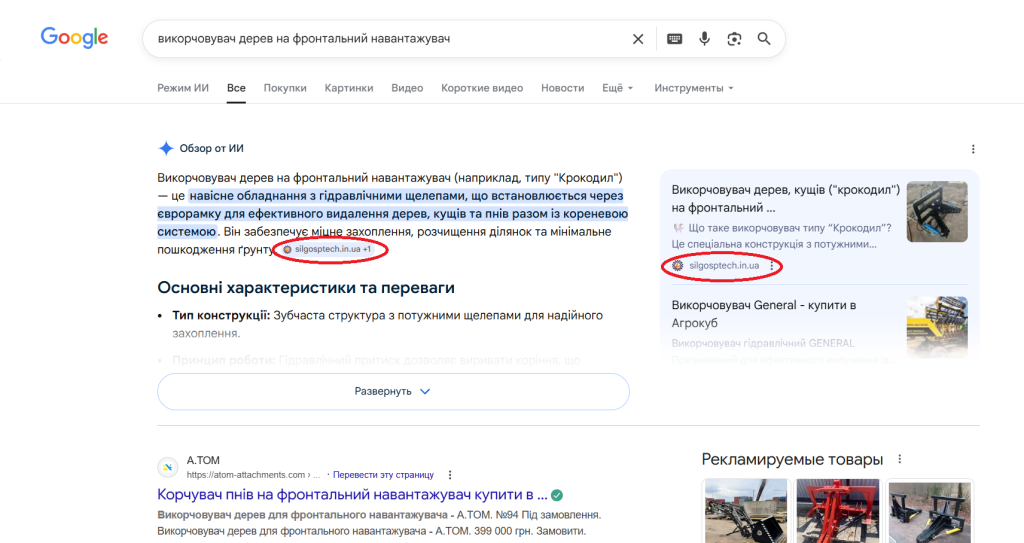Open third sponsored product image
Image resolution: width=1024 pixels, height=543 pixels.
(x=929, y=511)
